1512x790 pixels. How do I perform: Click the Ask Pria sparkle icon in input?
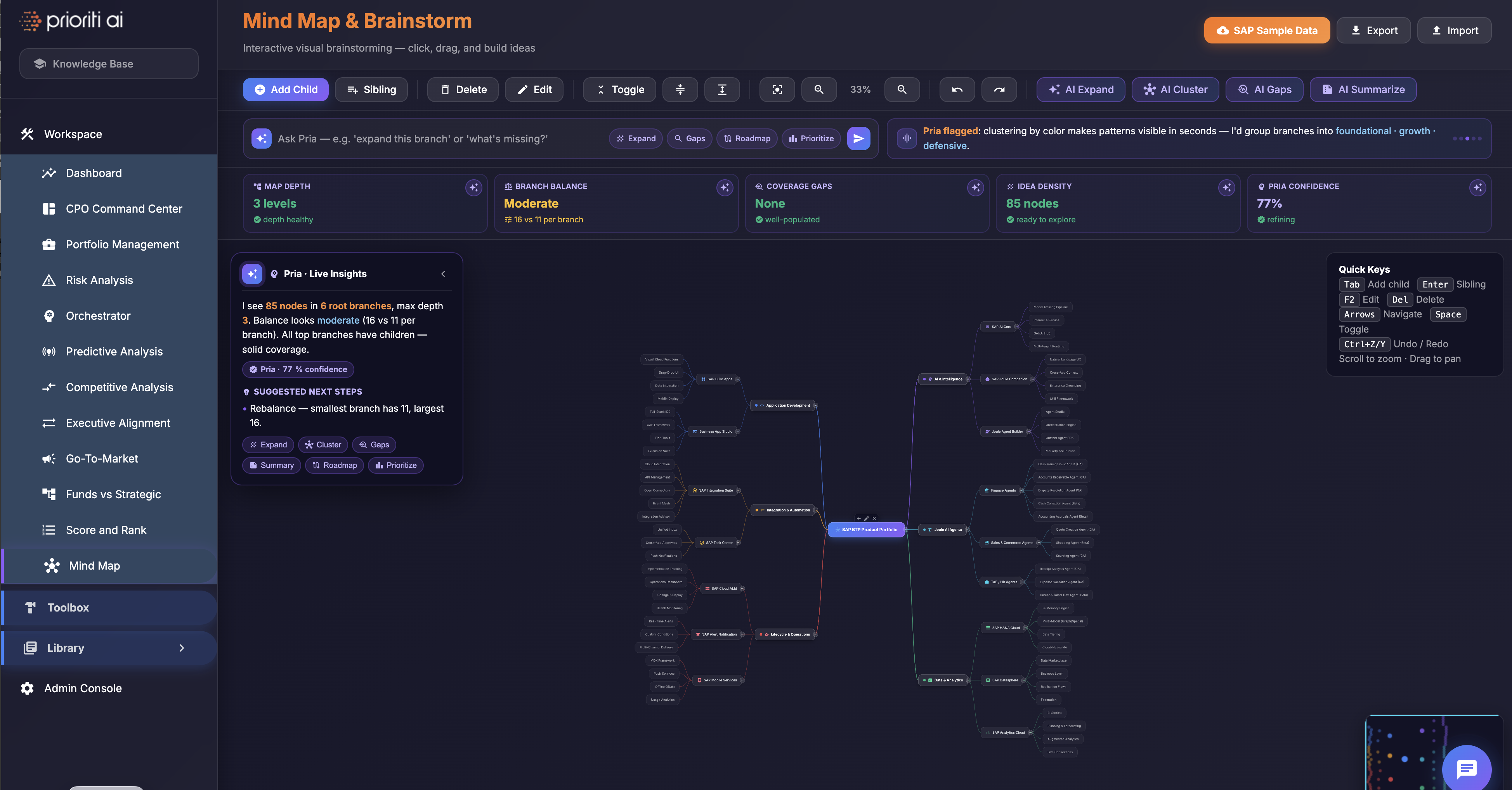click(x=261, y=139)
